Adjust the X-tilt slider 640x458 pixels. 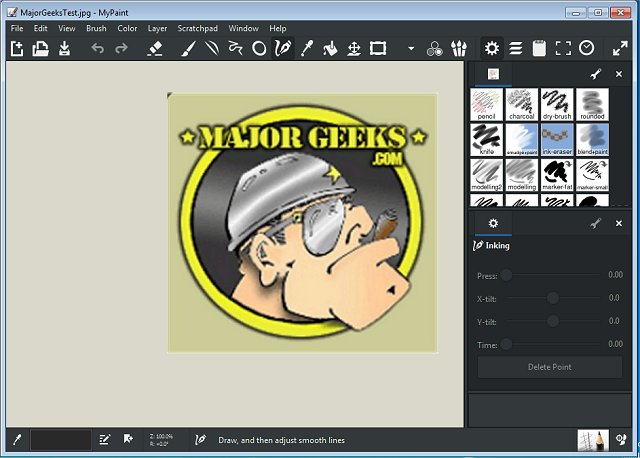point(553,298)
